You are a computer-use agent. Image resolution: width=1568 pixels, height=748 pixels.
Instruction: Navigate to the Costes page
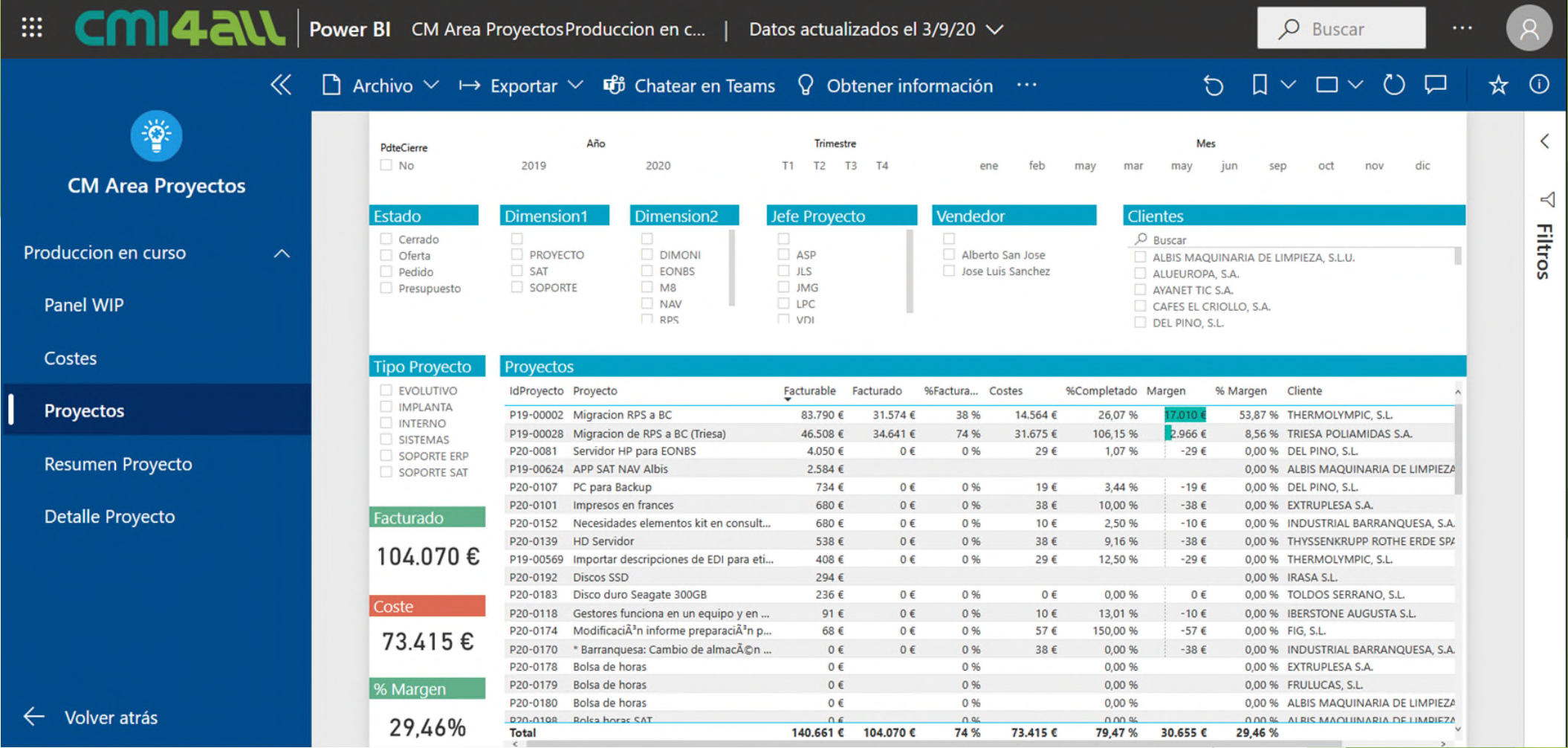click(71, 358)
